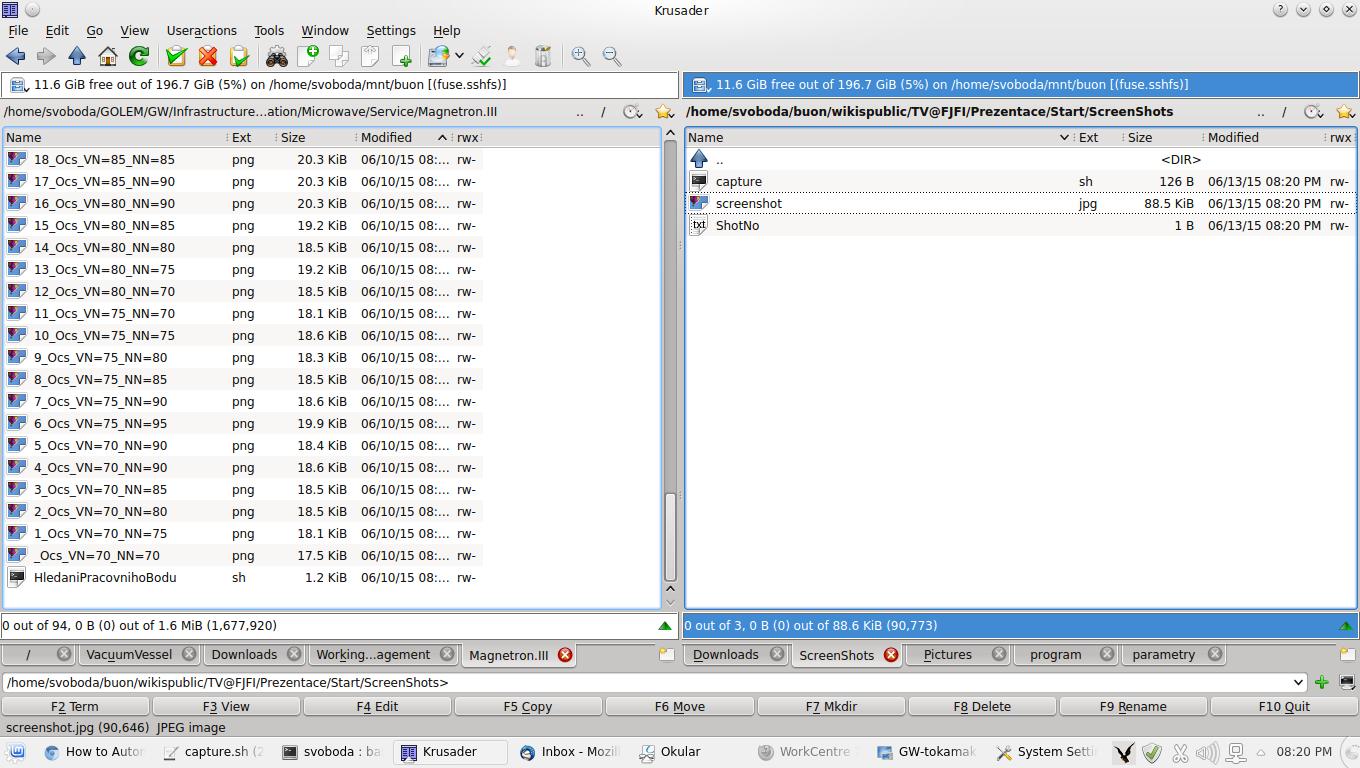This screenshot has height=768, width=1360.
Task: Close the ScreenShots tab
Action: click(891, 655)
